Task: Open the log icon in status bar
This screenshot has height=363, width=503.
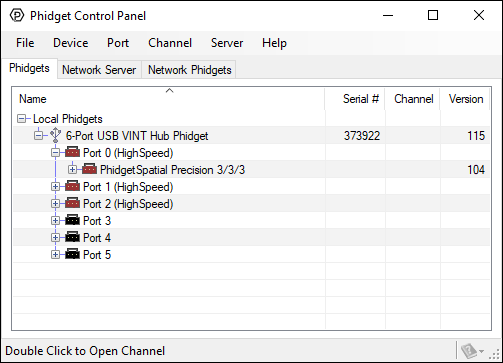Action: 469,351
